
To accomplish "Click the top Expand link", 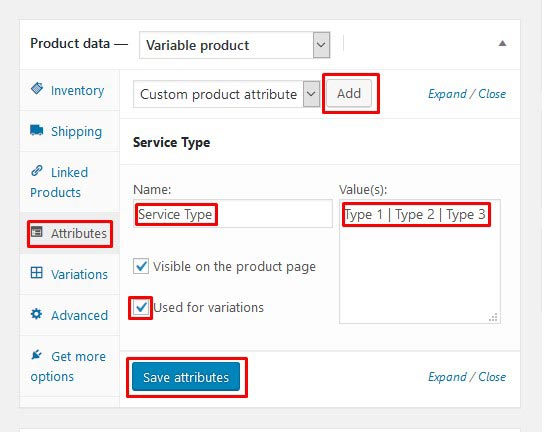I will [x=447, y=94].
